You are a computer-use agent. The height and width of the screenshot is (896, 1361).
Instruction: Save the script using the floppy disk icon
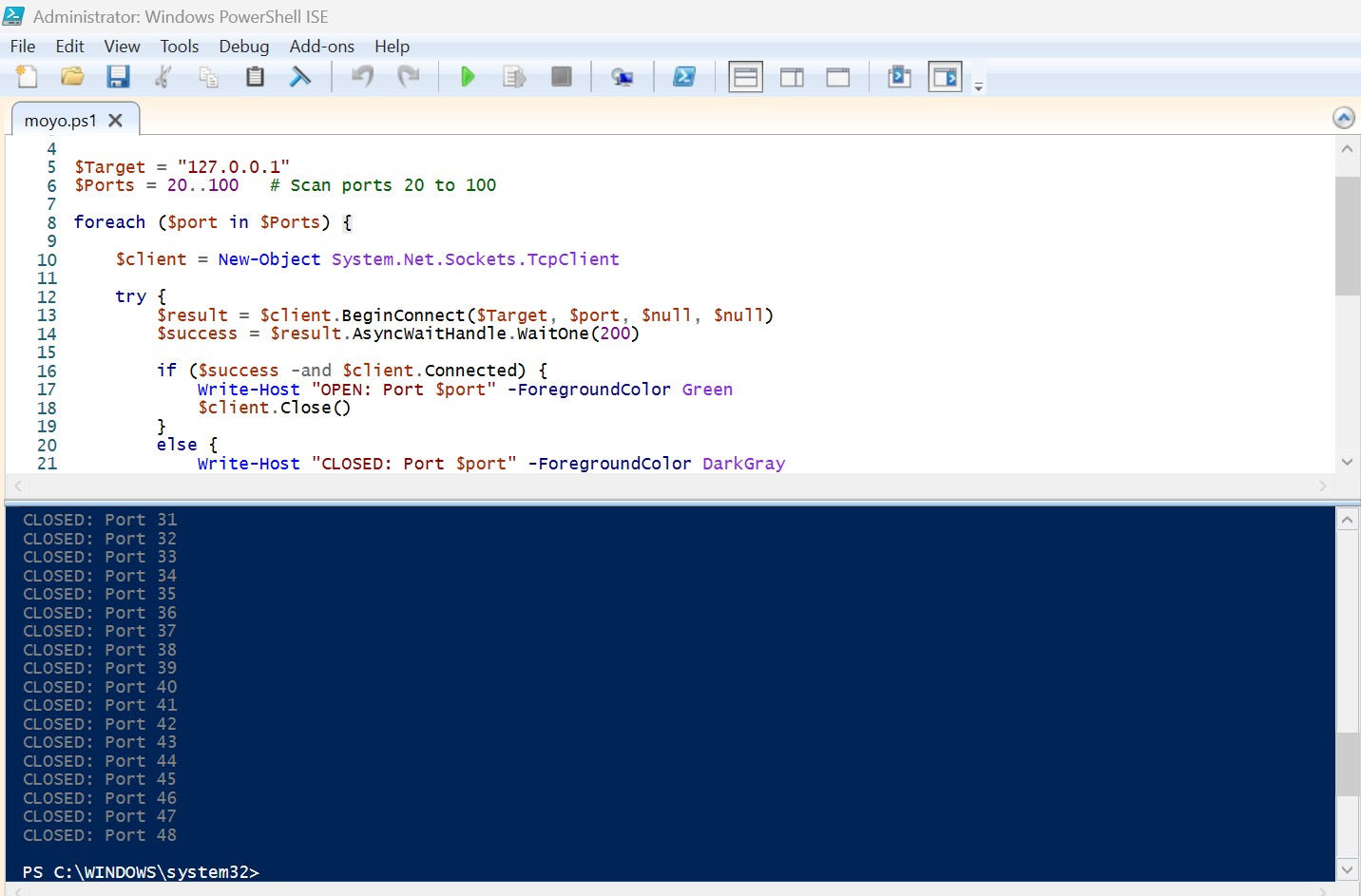coord(118,77)
